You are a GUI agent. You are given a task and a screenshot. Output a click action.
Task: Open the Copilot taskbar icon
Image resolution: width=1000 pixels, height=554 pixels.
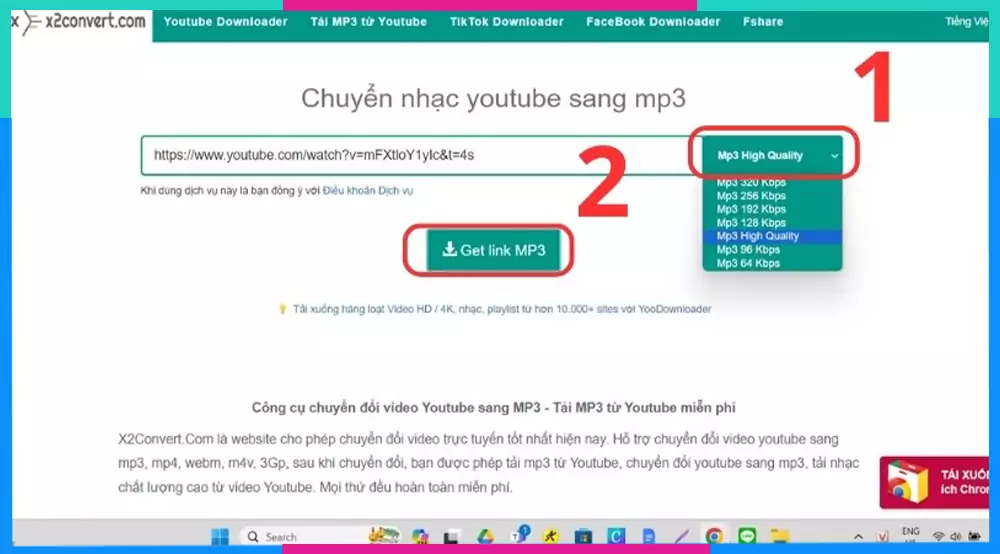(420, 537)
